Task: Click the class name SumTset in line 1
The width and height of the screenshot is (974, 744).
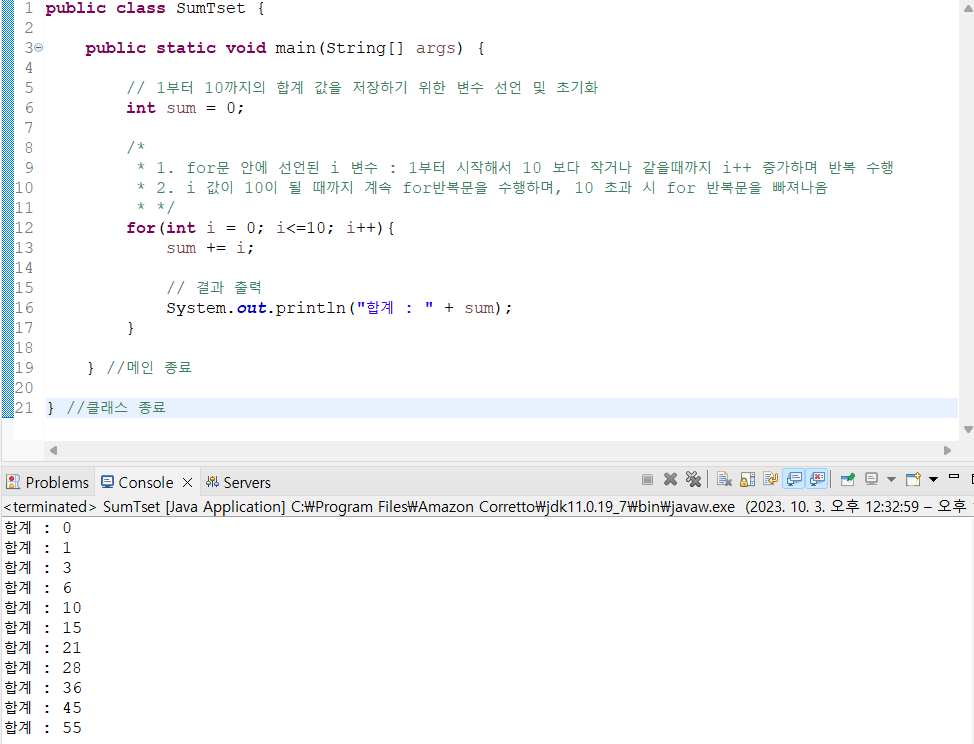Action: pyautogui.click(x=211, y=8)
